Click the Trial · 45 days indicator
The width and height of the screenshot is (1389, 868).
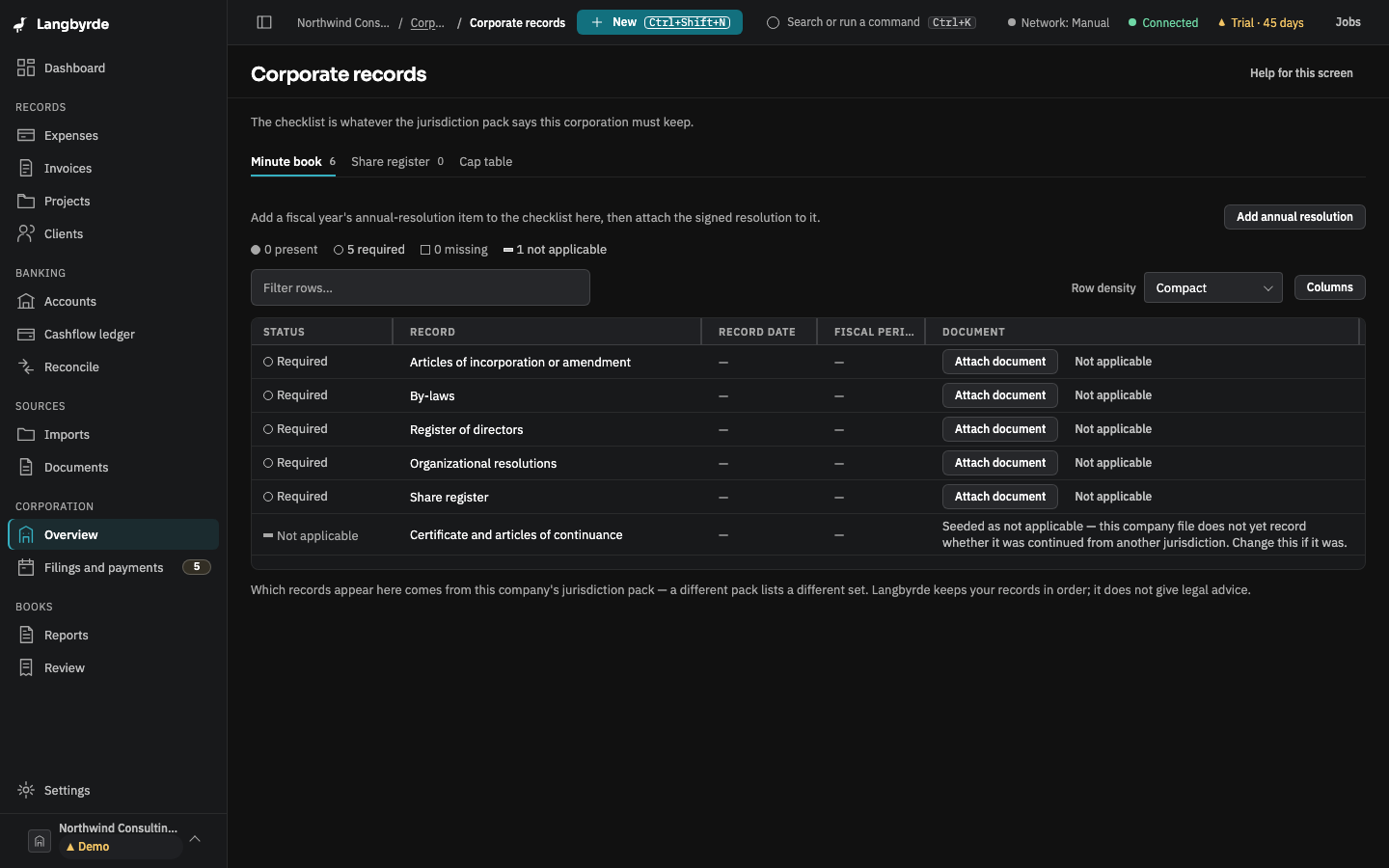coord(1261,23)
